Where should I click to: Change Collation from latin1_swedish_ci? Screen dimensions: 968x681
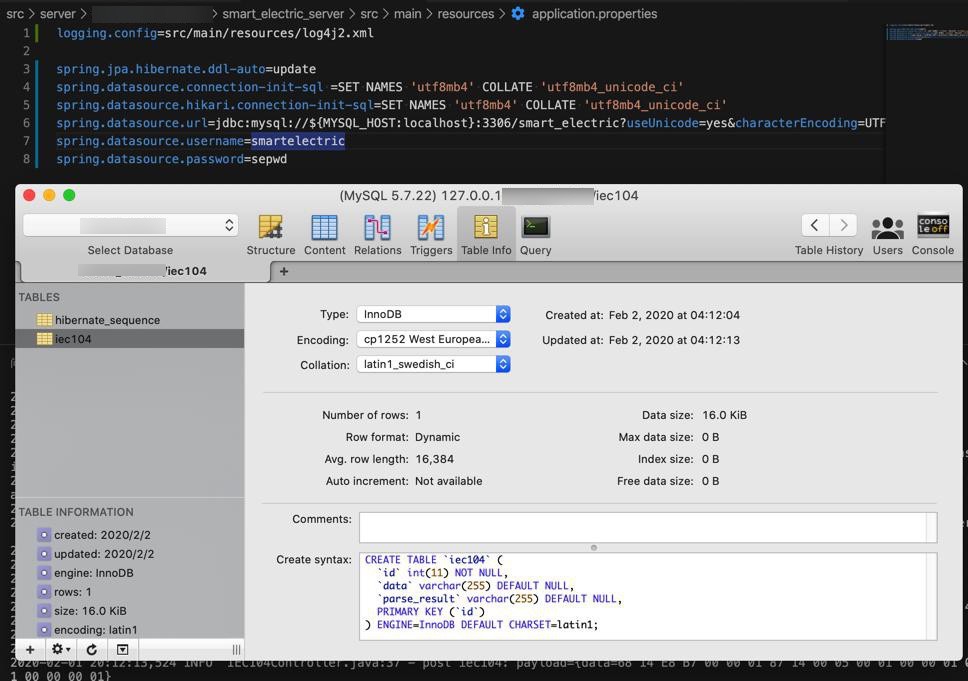click(x=433, y=364)
